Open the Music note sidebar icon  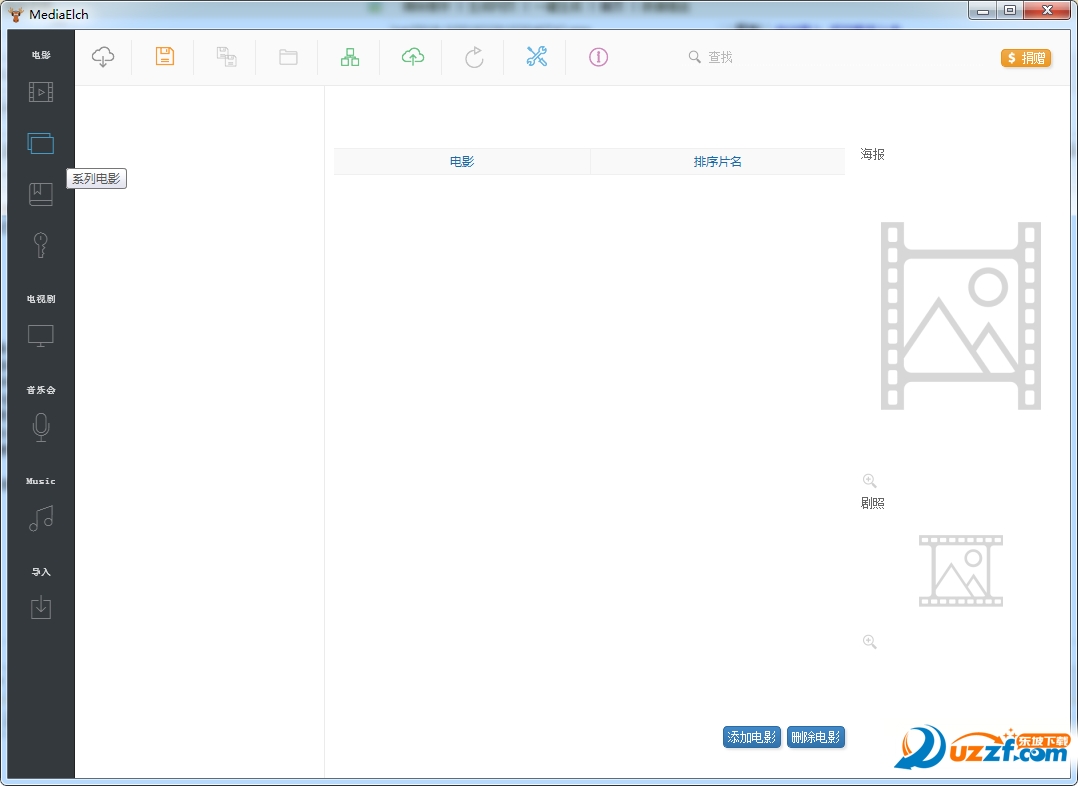click(41, 518)
